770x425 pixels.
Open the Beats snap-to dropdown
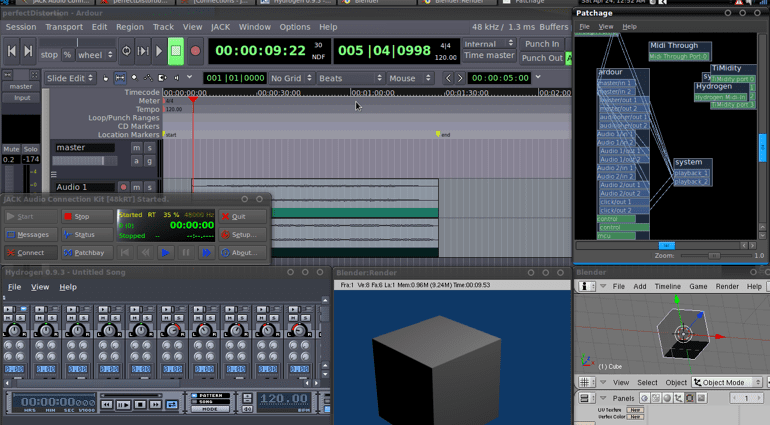pyautogui.click(x=350, y=78)
